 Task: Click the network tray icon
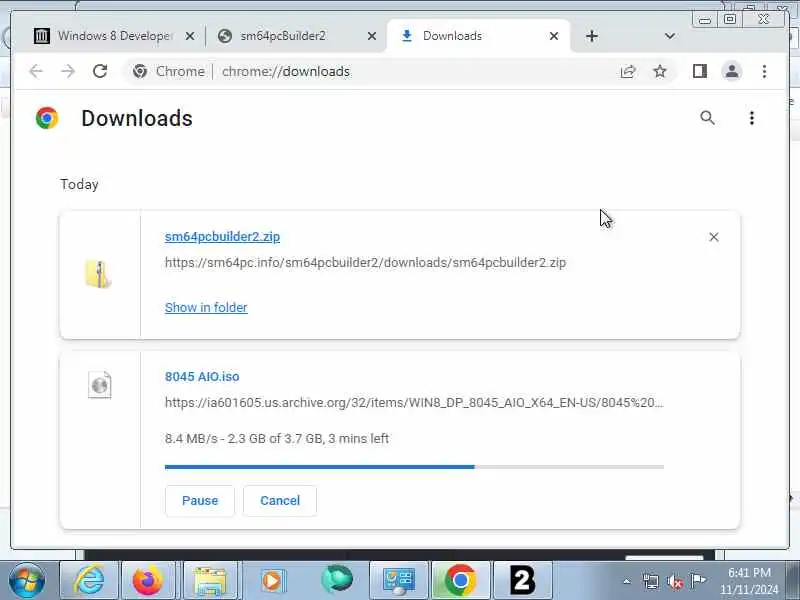click(651, 581)
